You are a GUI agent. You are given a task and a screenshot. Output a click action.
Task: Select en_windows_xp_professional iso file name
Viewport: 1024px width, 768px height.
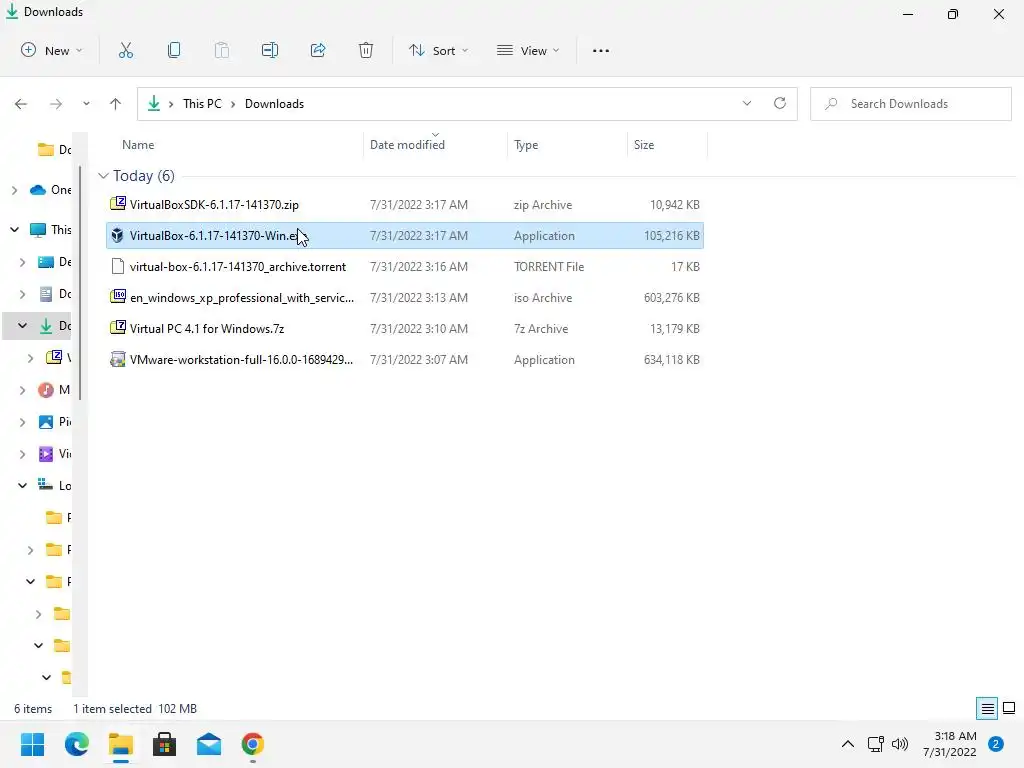(242, 298)
